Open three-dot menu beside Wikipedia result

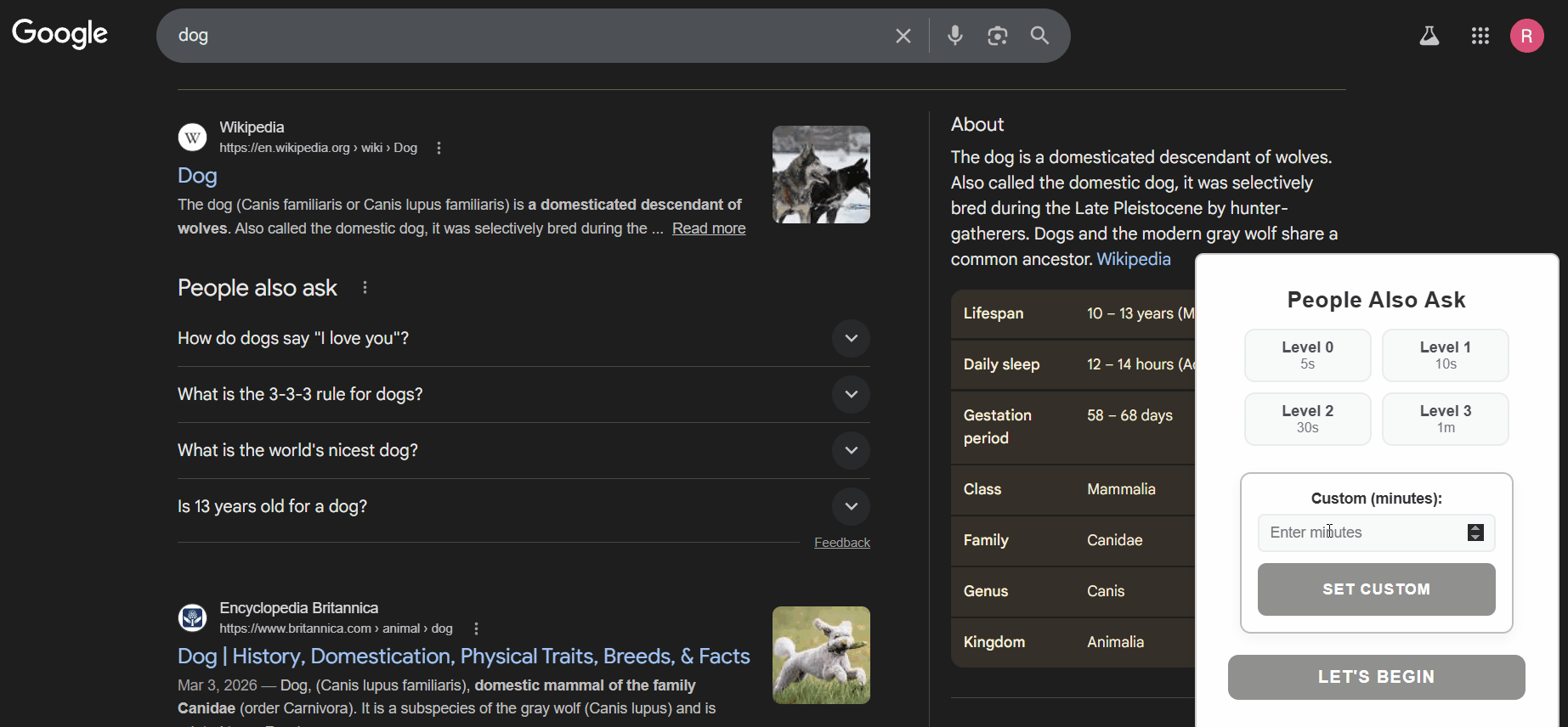point(439,148)
